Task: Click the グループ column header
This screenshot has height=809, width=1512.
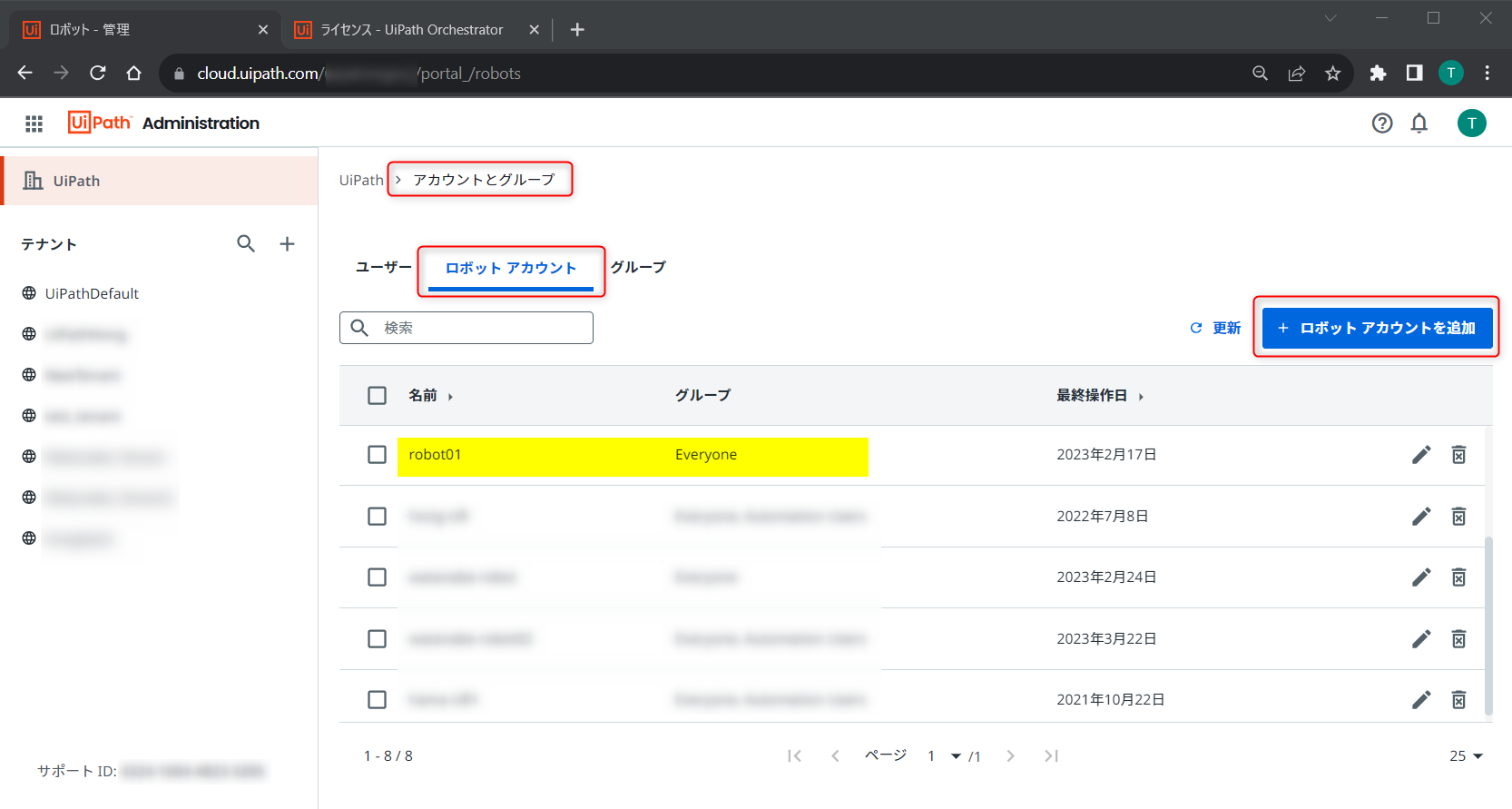Action: [702, 395]
